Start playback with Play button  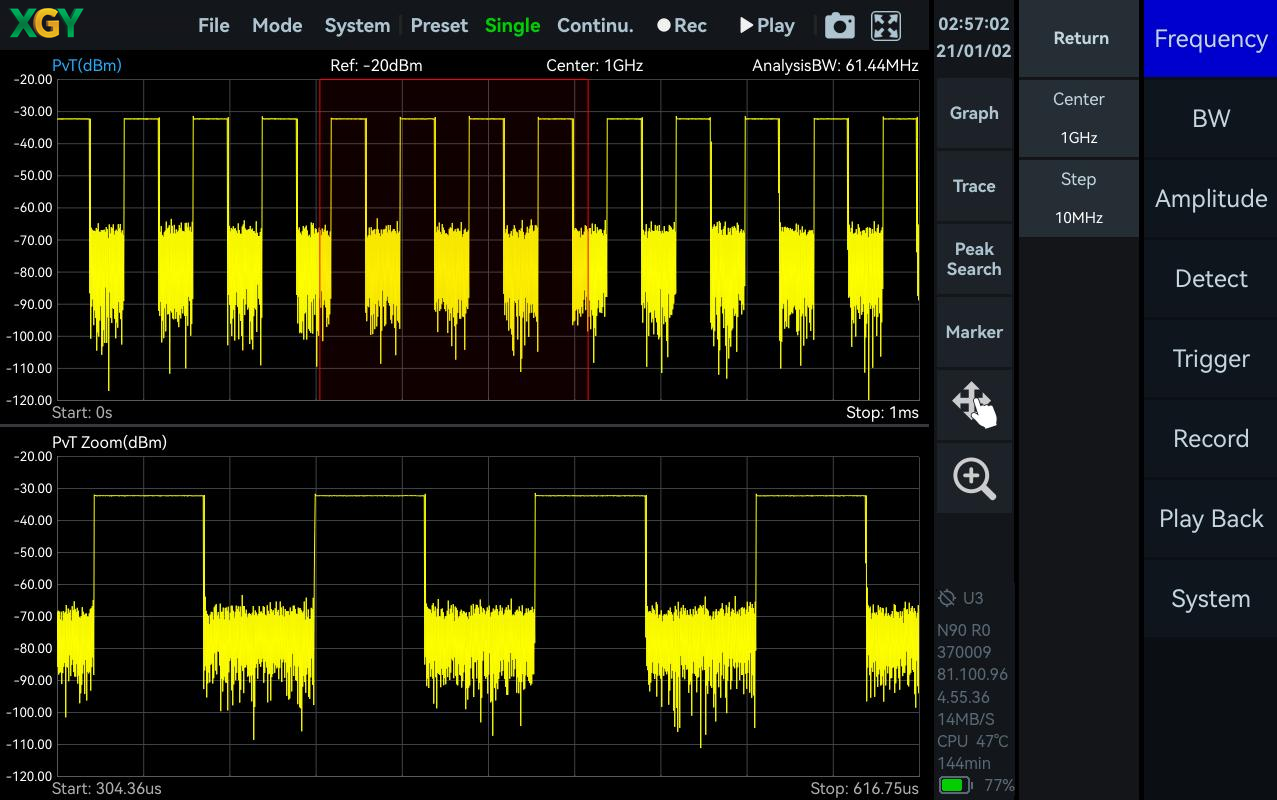[767, 26]
